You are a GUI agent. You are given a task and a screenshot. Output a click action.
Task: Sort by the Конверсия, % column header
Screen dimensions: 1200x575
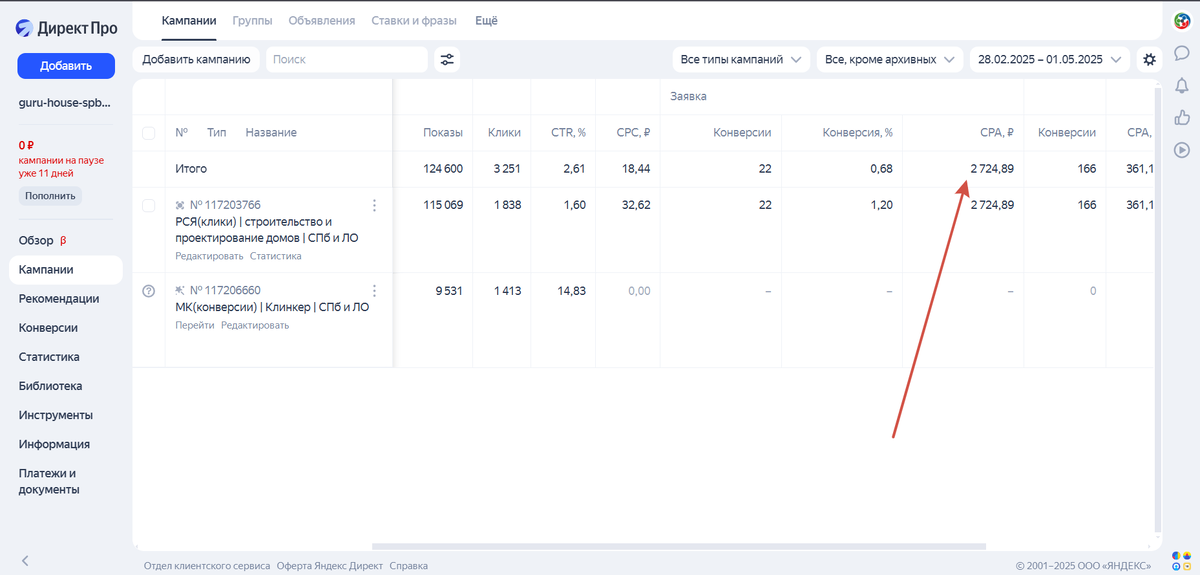(x=858, y=133)
